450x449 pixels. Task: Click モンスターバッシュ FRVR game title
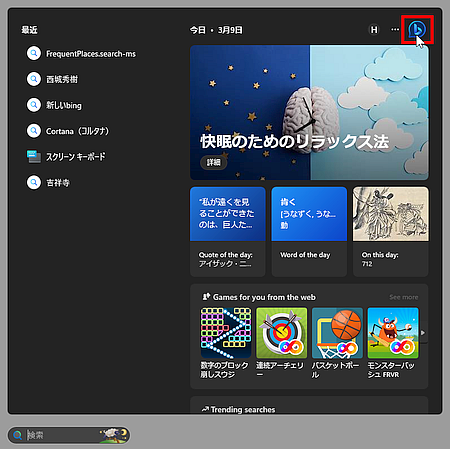coord(391,370)
